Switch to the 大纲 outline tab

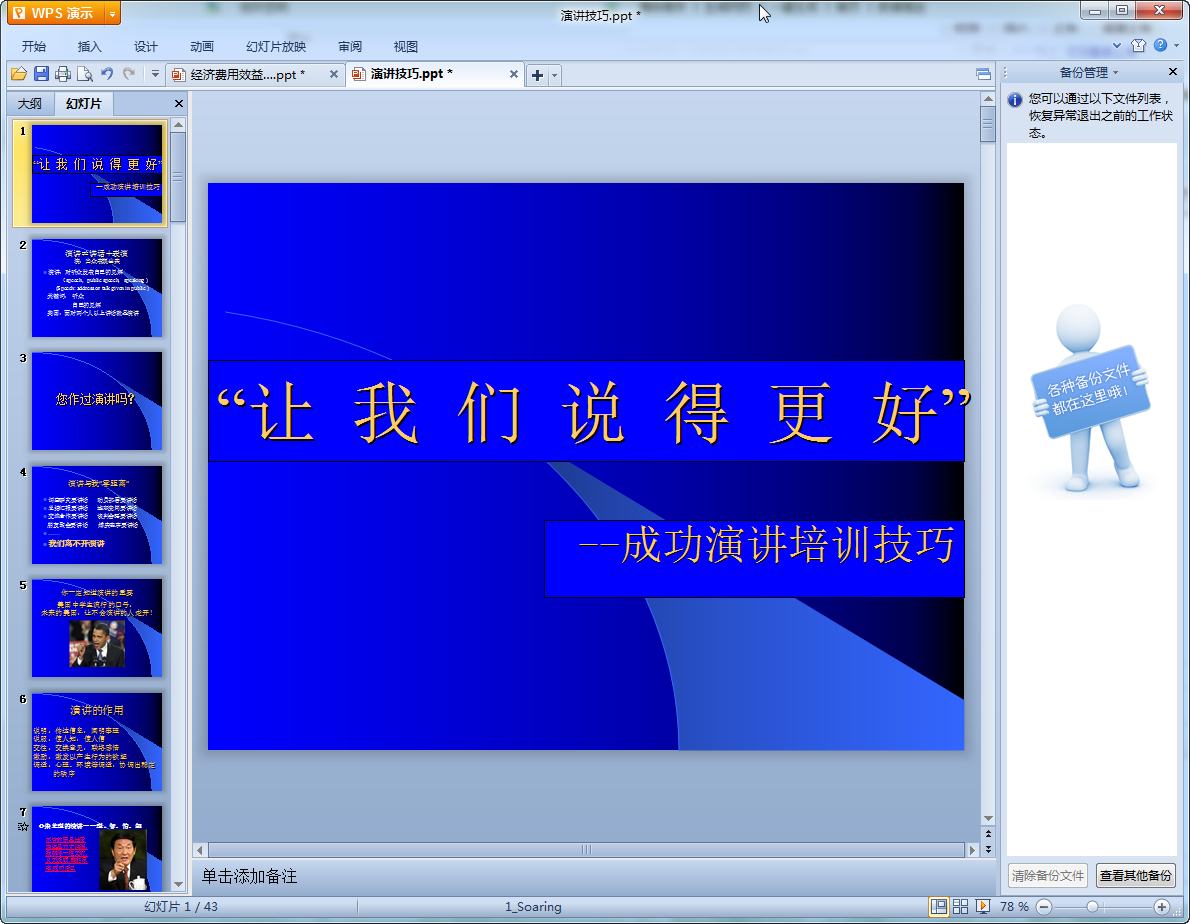tap(30, 103)
